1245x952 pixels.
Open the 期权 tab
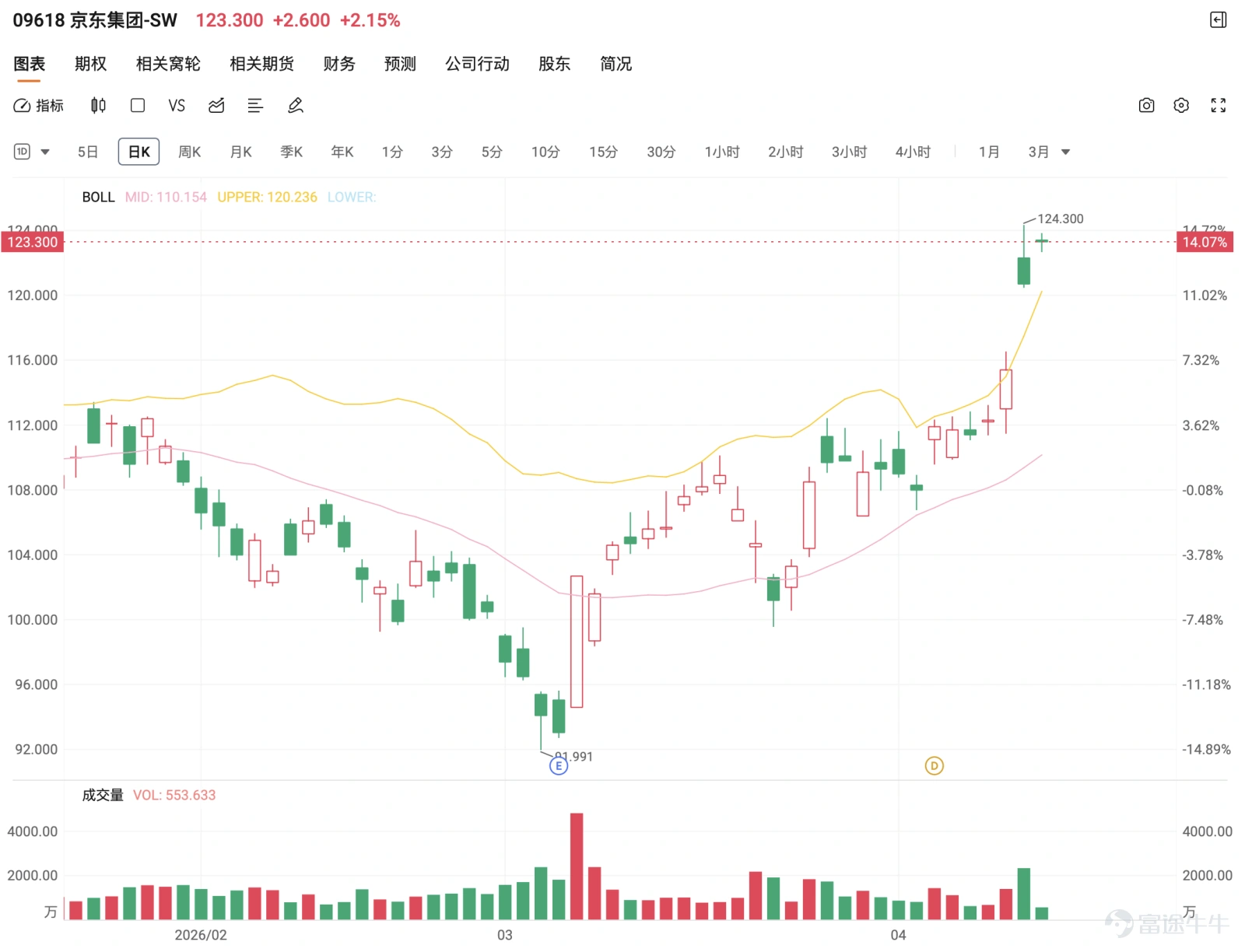point(90,64)
